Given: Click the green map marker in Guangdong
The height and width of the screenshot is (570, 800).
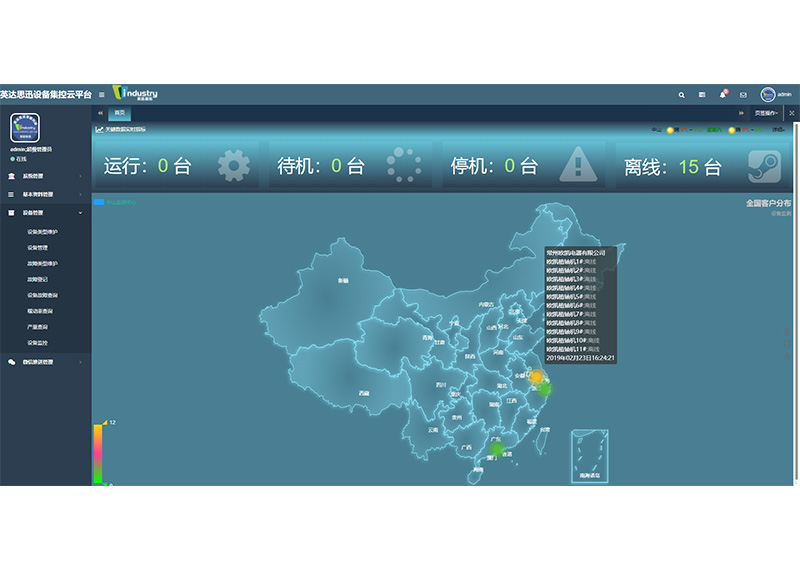Looking at the screenshot, I should (x=496, y=449).
